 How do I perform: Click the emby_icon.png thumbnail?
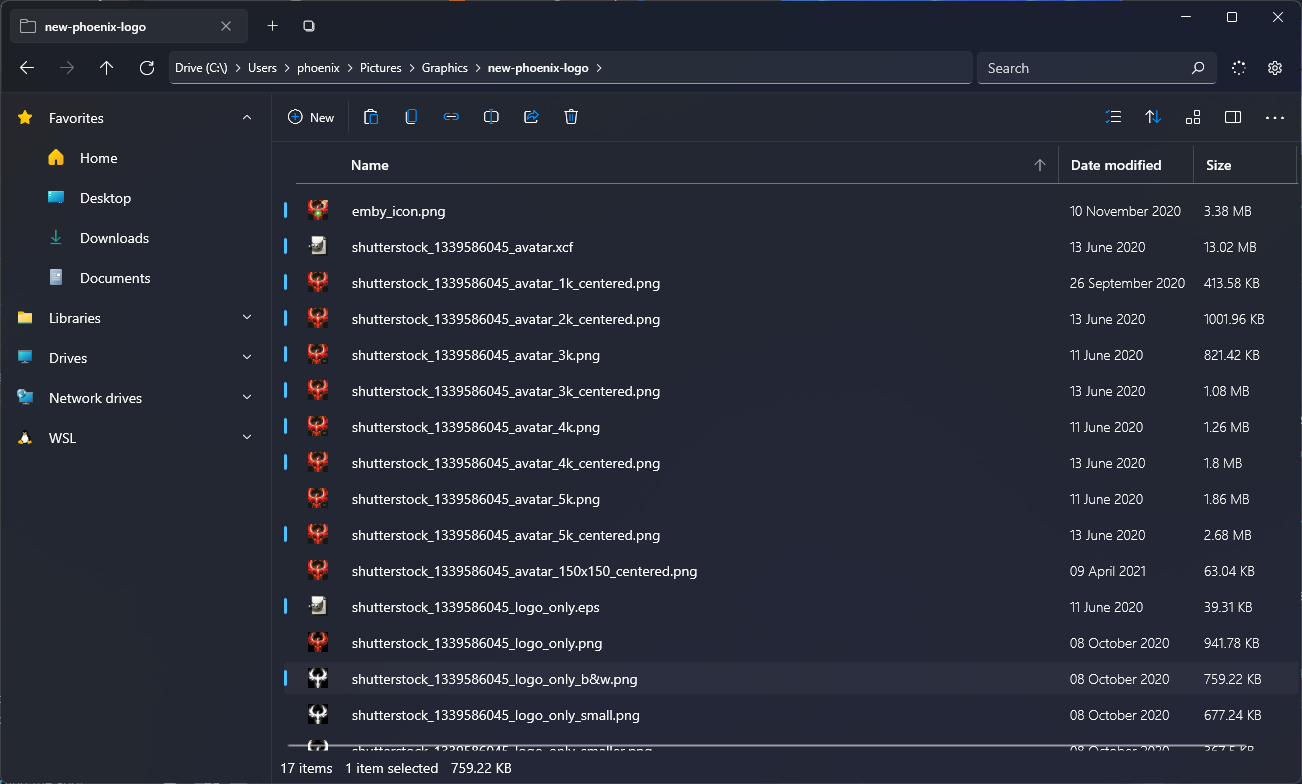[x=318, y=211]
